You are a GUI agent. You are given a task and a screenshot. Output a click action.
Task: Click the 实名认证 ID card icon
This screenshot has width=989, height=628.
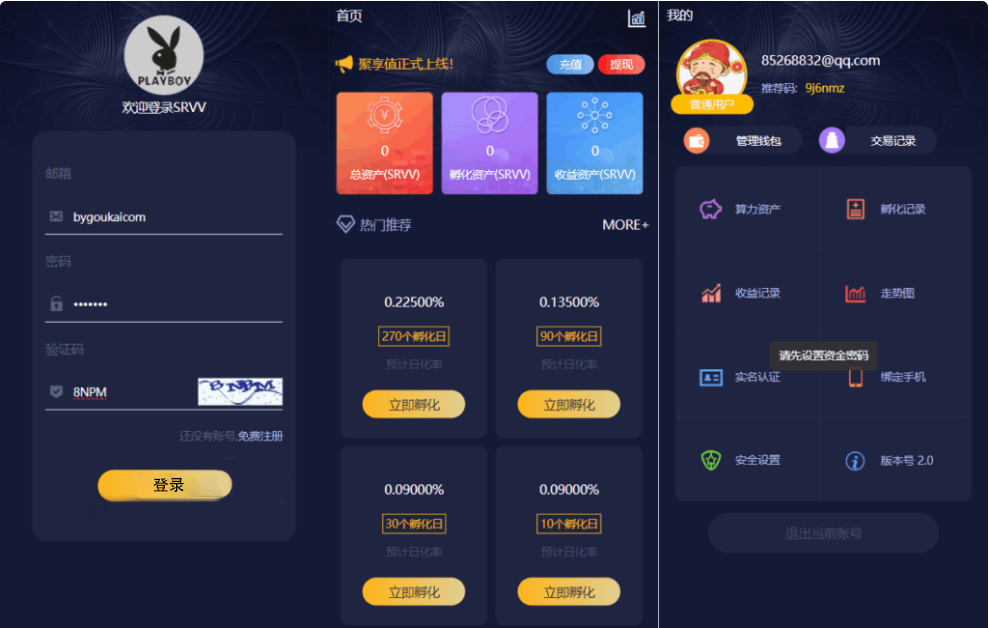click(x=711, y=377)
